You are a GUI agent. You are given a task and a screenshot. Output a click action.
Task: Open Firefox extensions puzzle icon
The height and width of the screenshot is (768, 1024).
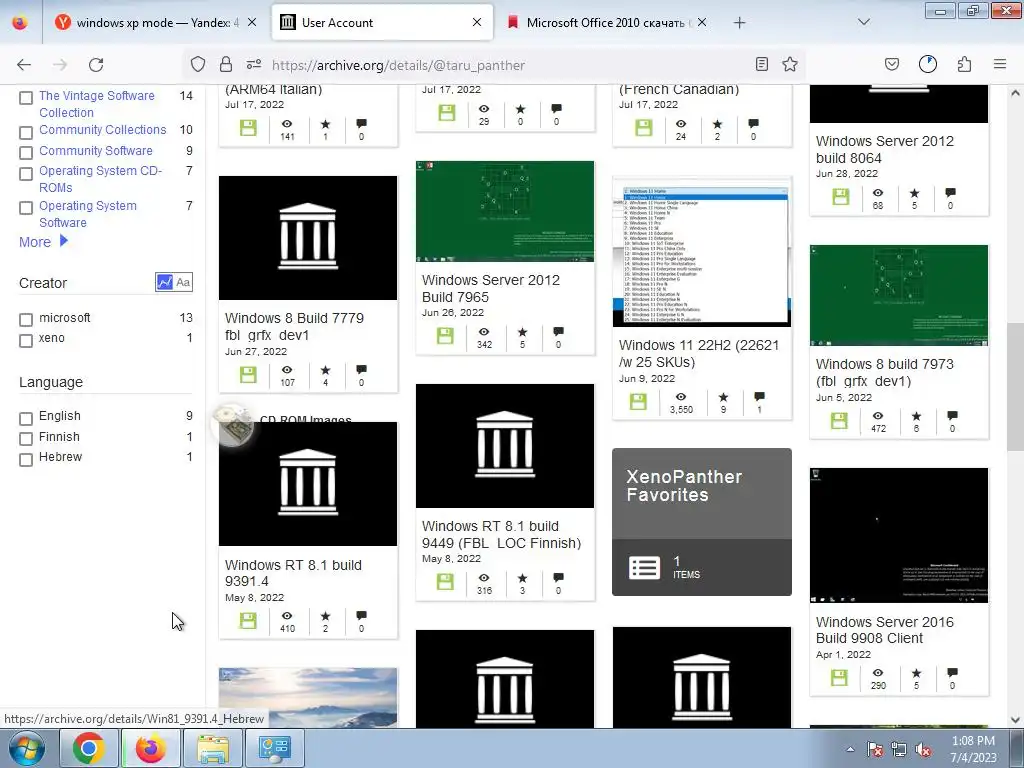[964, 65]
